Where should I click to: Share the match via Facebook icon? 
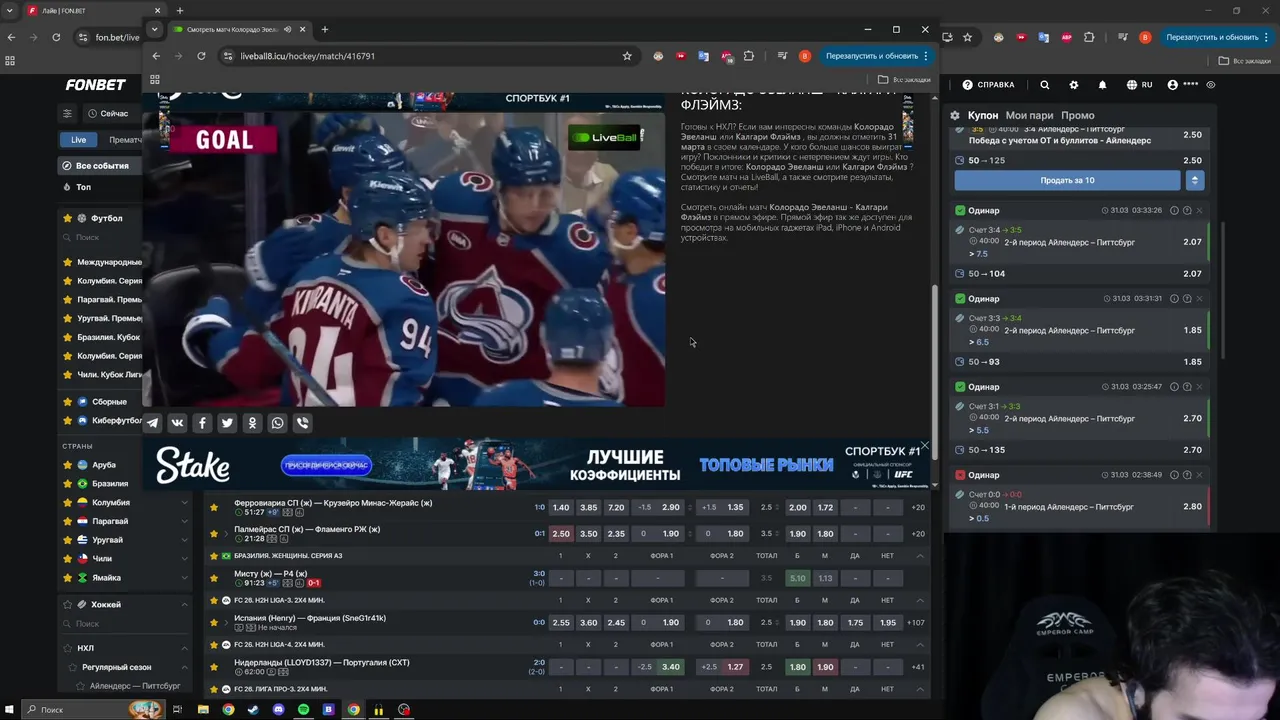(x=202, y=423)
